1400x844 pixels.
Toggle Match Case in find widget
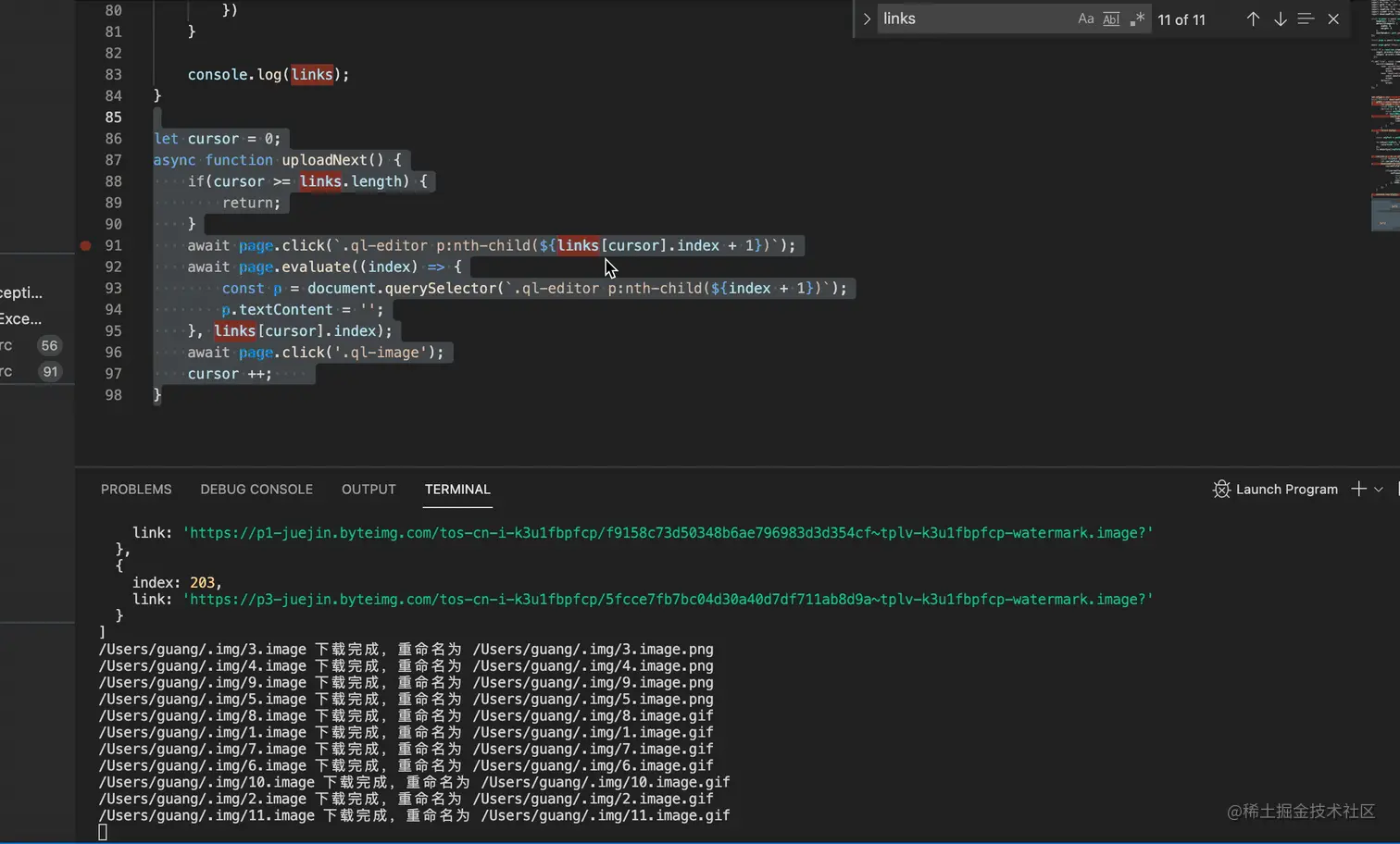1085,19
